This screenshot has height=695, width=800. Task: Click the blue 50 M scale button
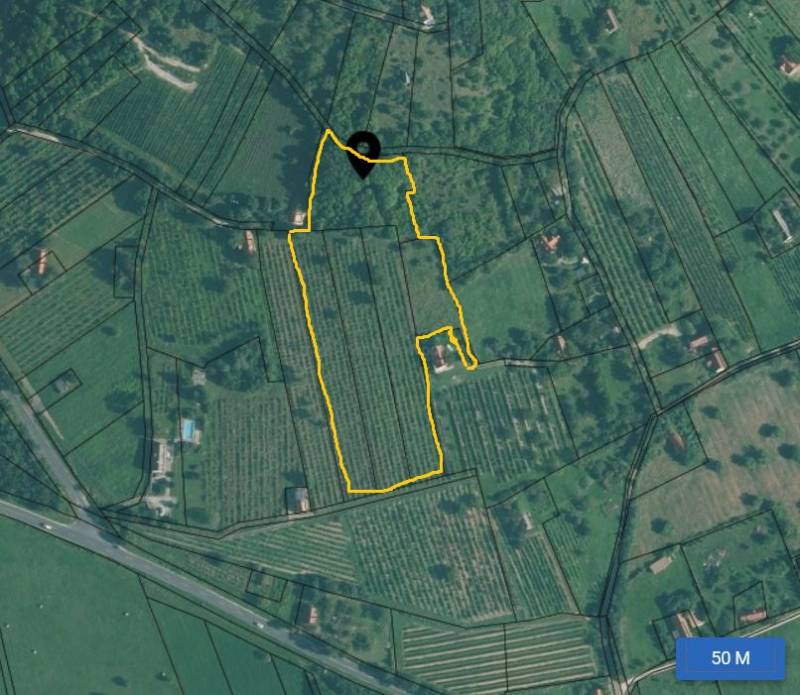(x=730, y=658)
